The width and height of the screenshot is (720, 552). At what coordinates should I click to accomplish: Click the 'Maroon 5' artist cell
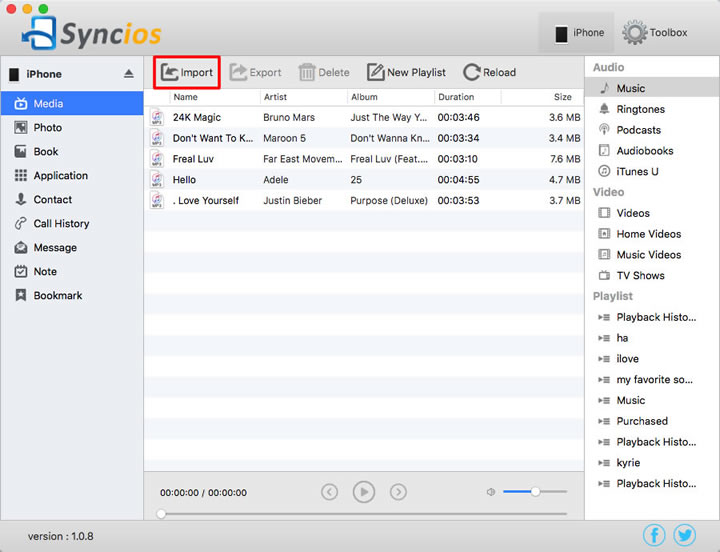284,138
